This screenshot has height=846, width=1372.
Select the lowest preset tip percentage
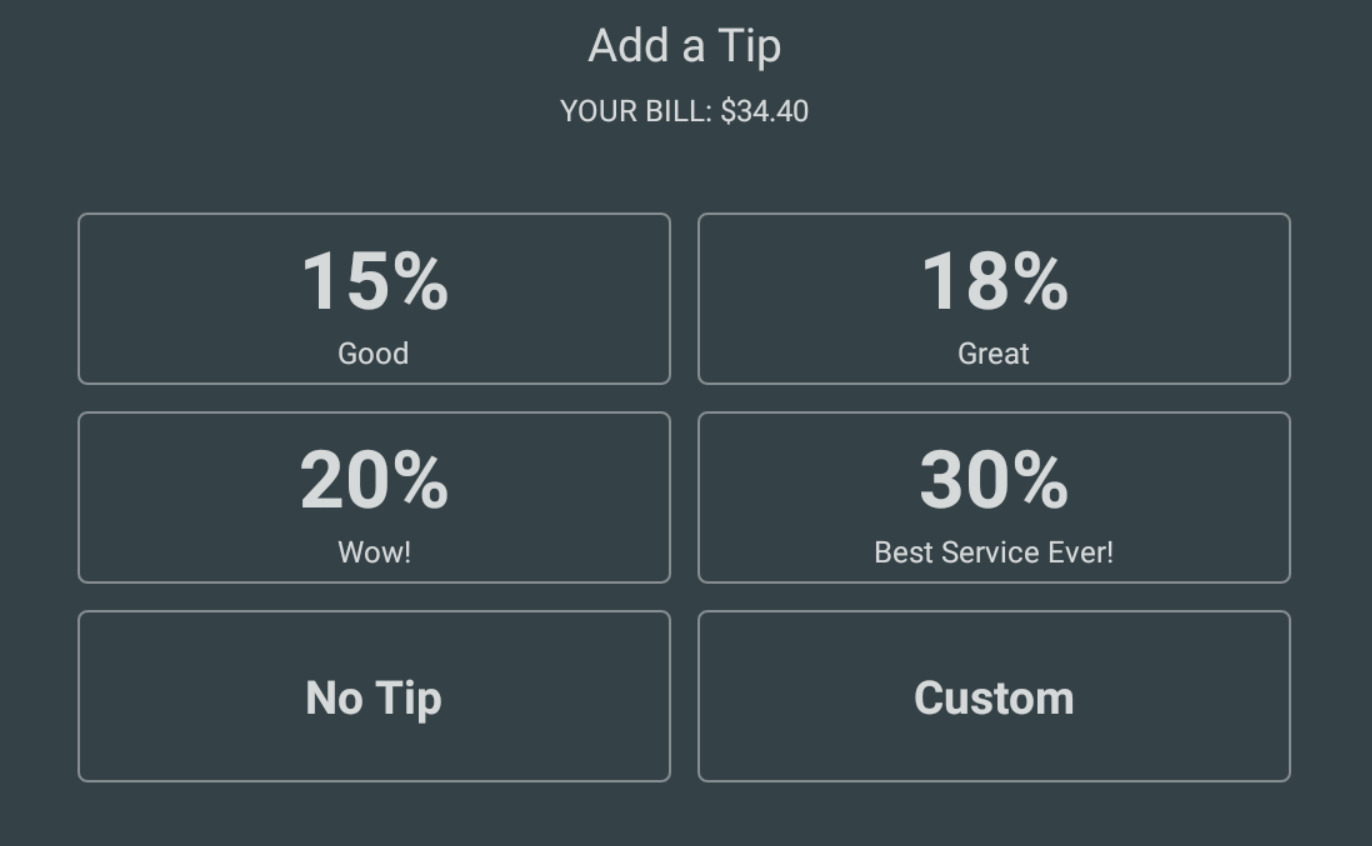pyautogui.click(x=374, y=298)
